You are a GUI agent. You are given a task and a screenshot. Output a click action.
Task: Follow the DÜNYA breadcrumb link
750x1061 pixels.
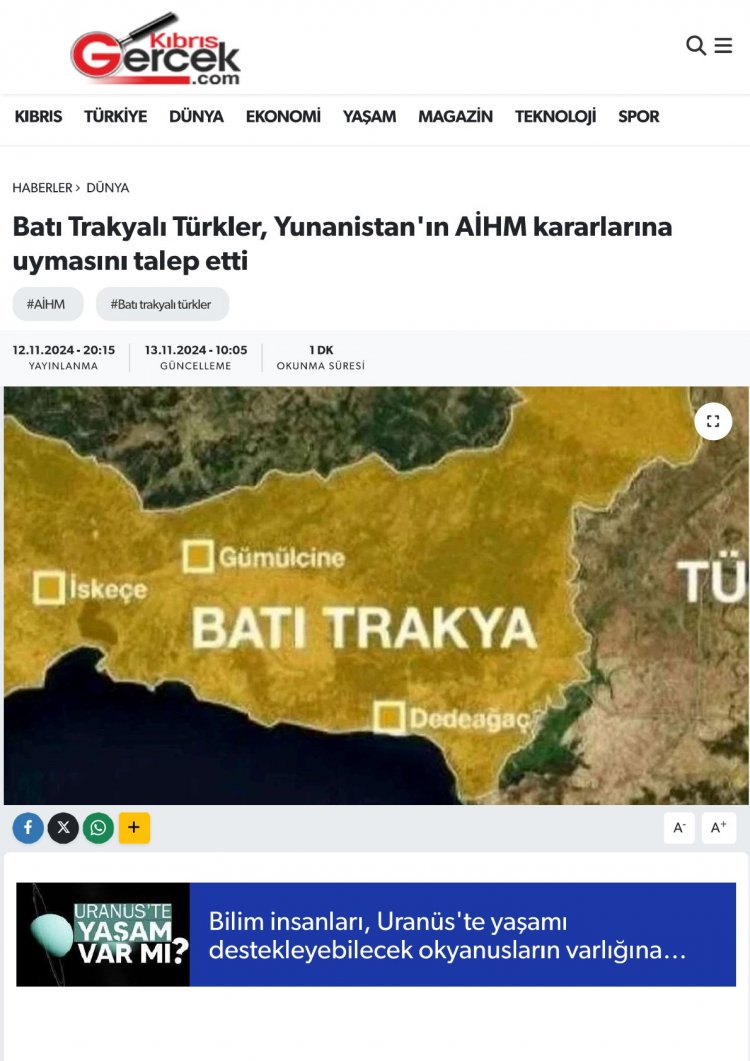tap(108, 187)
